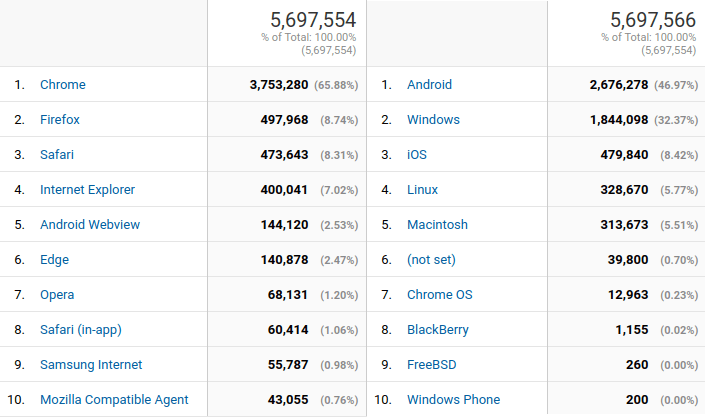
Task: Select the Macintosh operating system link
Action: click(437, 224)
